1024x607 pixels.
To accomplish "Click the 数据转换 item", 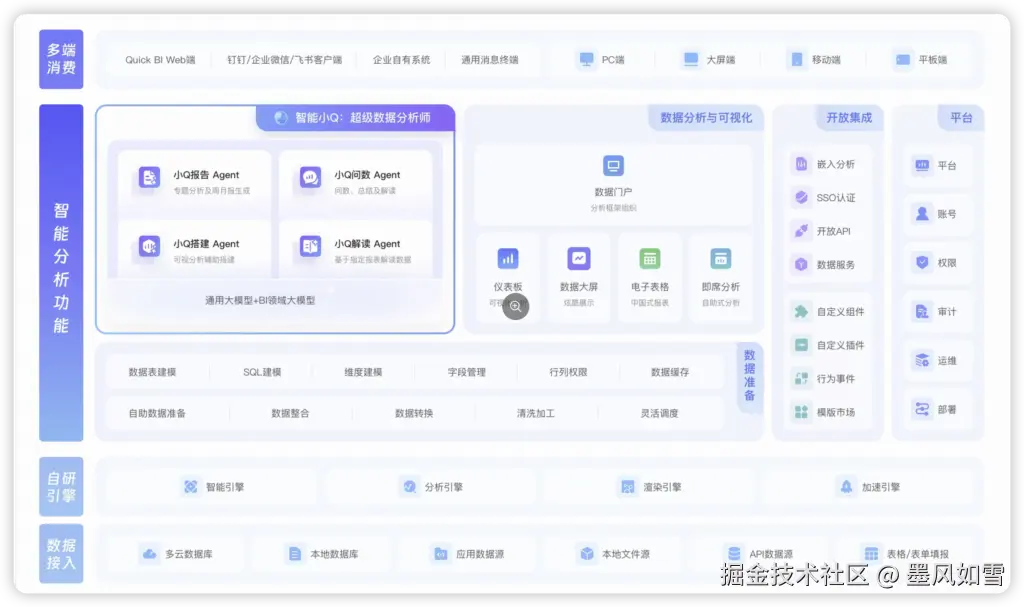I will 413,413.
